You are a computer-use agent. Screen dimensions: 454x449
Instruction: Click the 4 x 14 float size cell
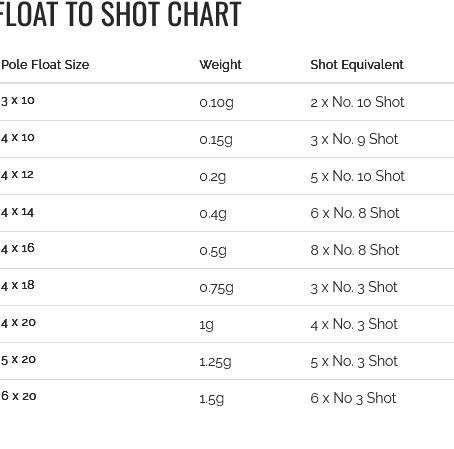18,212
